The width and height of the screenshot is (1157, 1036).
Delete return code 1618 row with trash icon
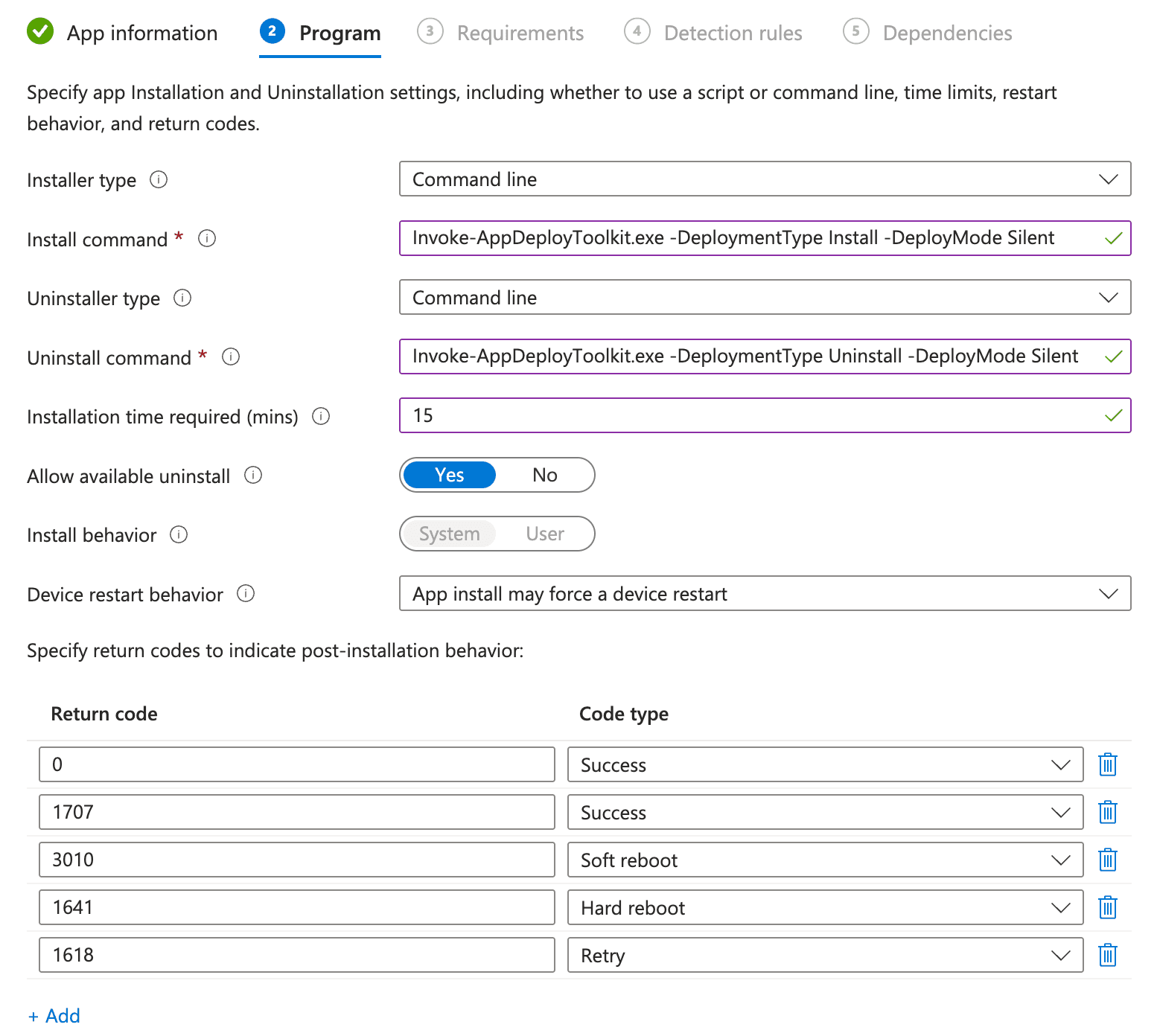point(1108,955)
